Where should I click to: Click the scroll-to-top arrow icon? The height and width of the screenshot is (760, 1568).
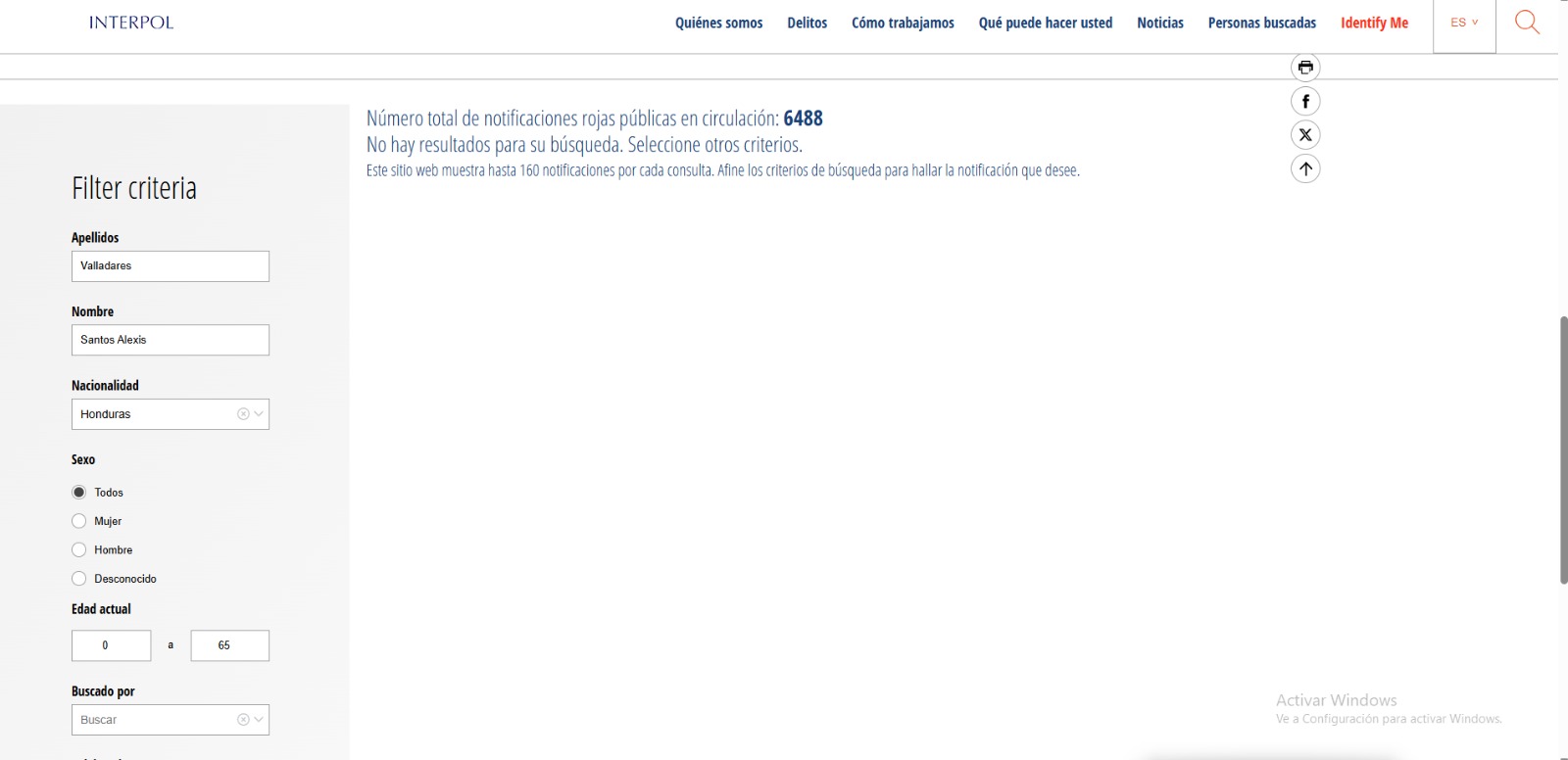click(1305, 168)
